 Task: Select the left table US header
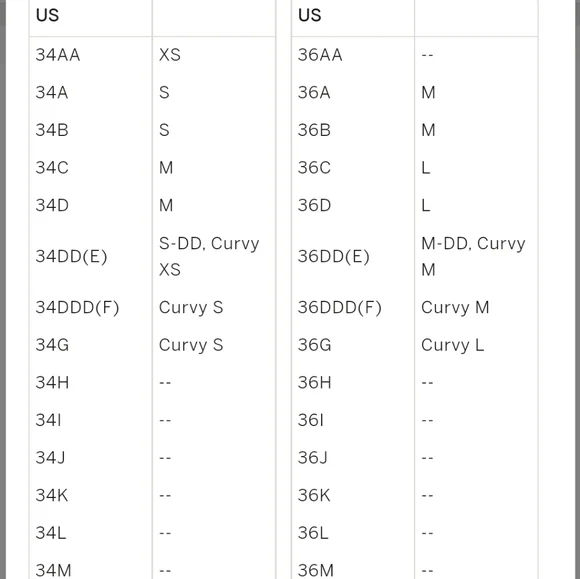point(47,16)
